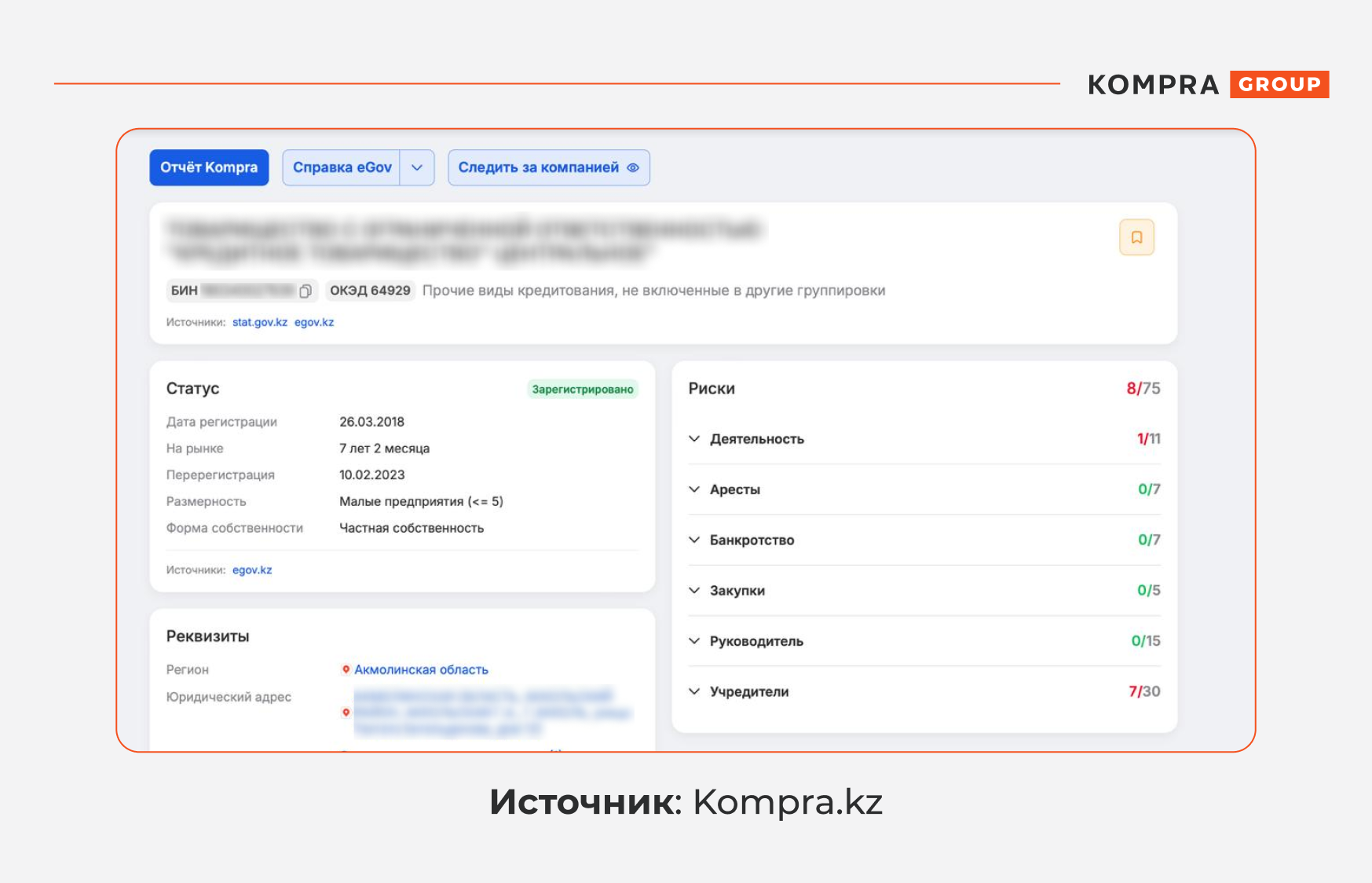Open the stat.gov.kz source link
The height and width of the screenshot is (883, 1372).
(260, 322)
